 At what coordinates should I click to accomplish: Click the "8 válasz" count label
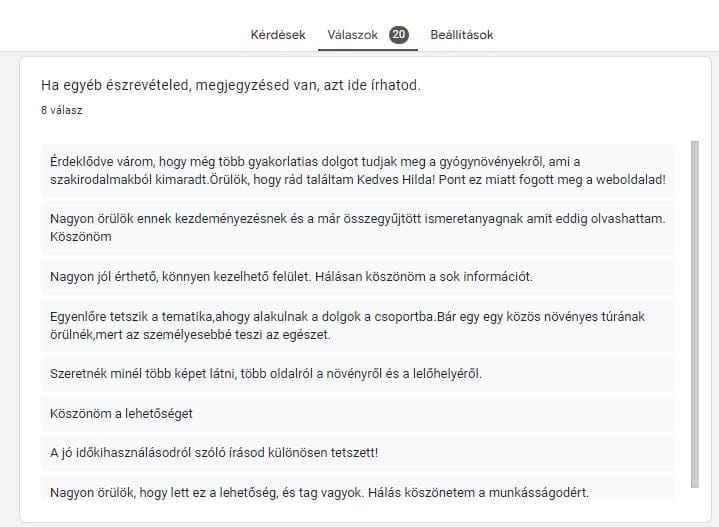[62, 110]
